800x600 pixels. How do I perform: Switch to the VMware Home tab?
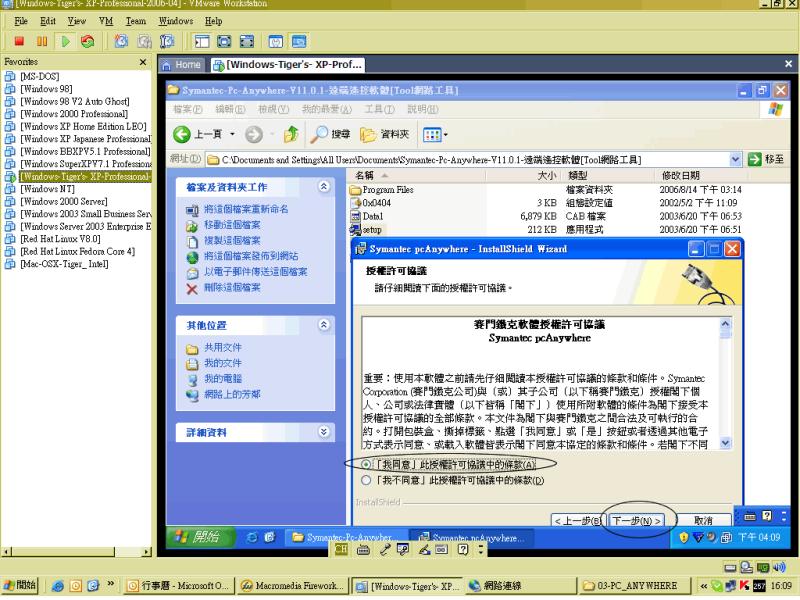pyautogui.click(x=181, y=65)
